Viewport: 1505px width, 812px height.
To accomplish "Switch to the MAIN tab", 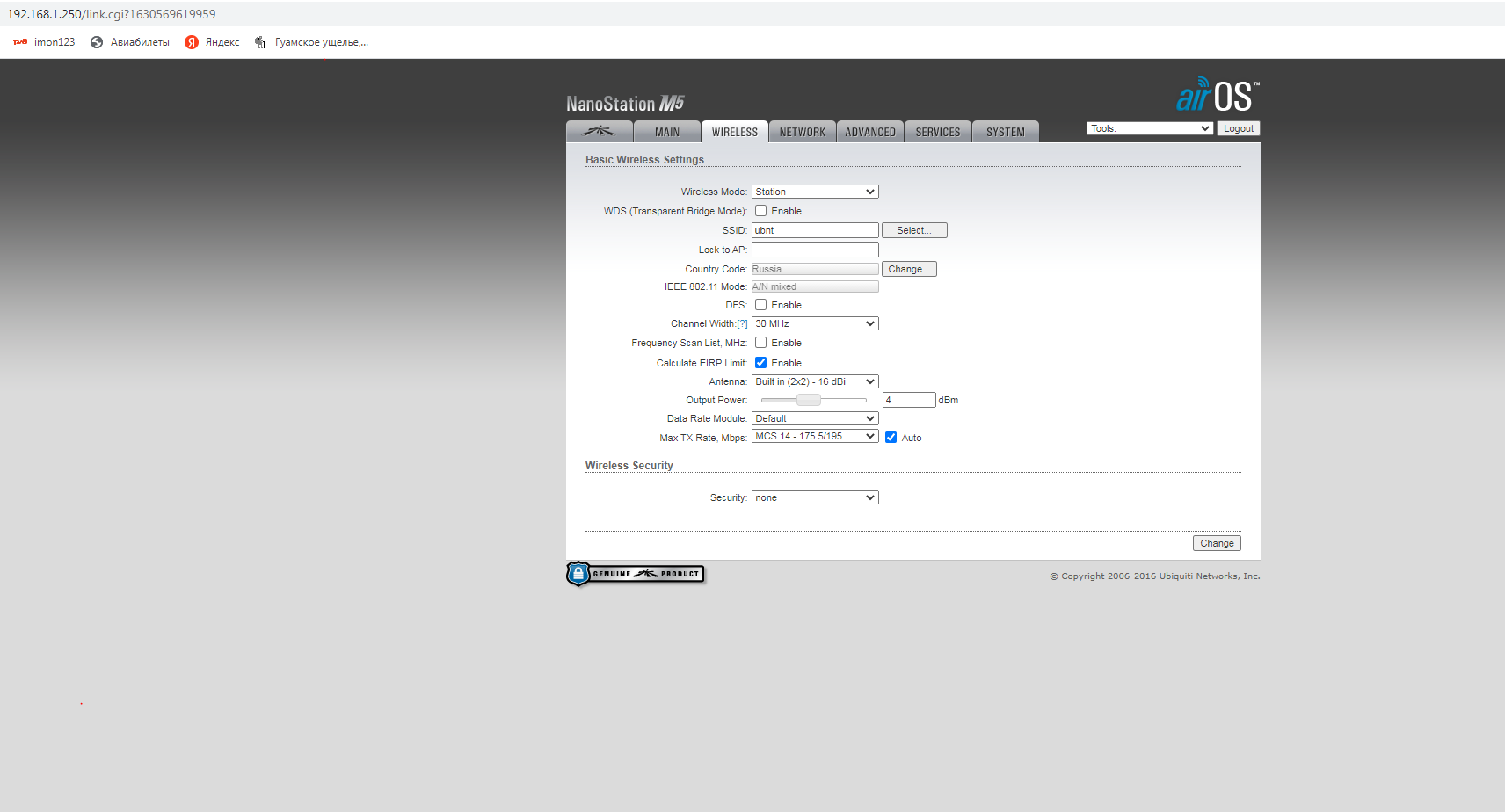I will tap(667, 132).
